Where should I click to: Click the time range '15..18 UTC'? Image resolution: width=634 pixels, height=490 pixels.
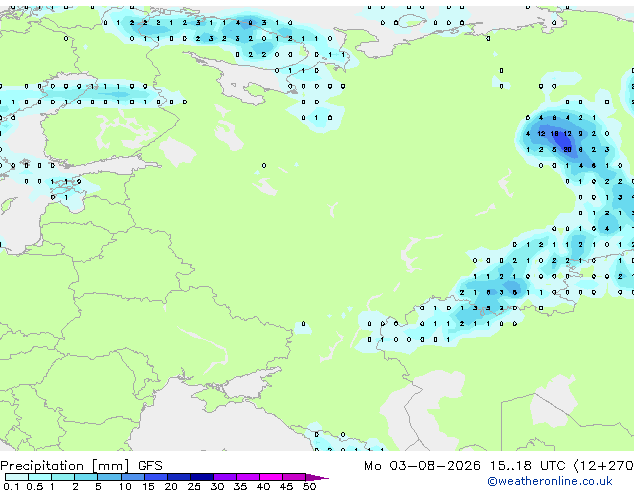pos(528,466)
